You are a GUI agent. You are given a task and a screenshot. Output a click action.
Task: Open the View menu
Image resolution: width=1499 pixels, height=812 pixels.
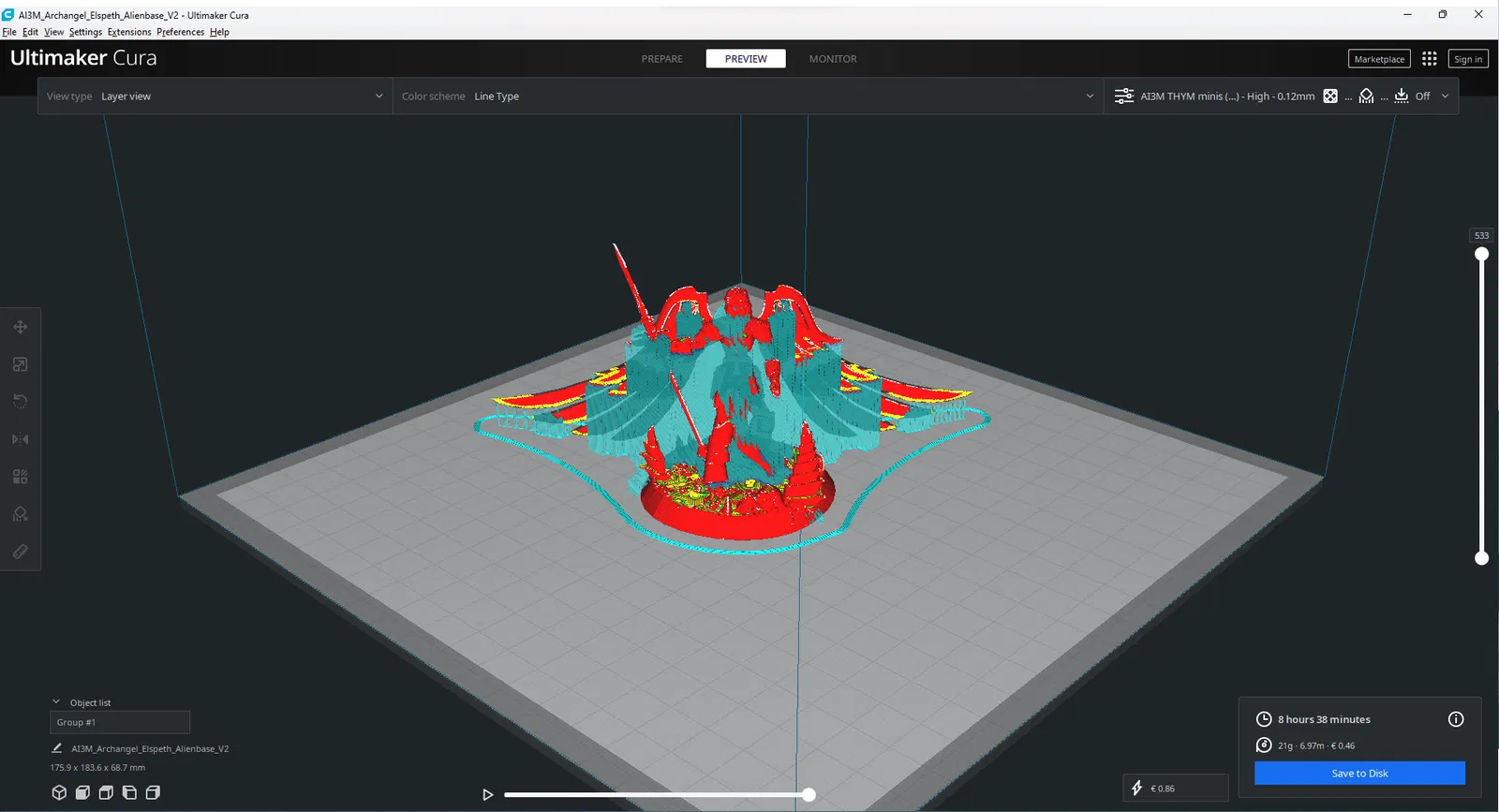pos(54,32)
